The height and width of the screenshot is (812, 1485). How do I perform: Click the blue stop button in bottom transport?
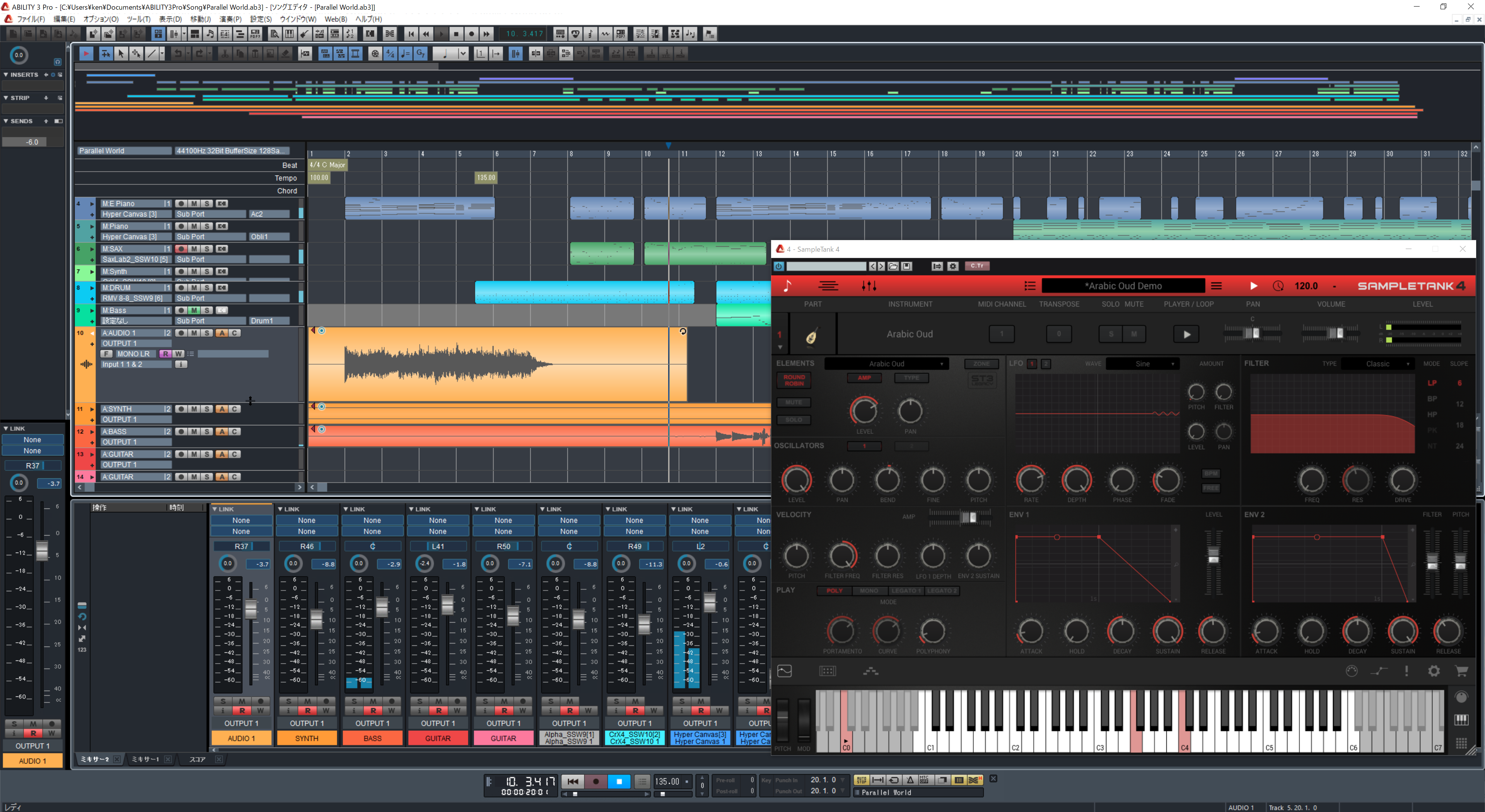619,781
